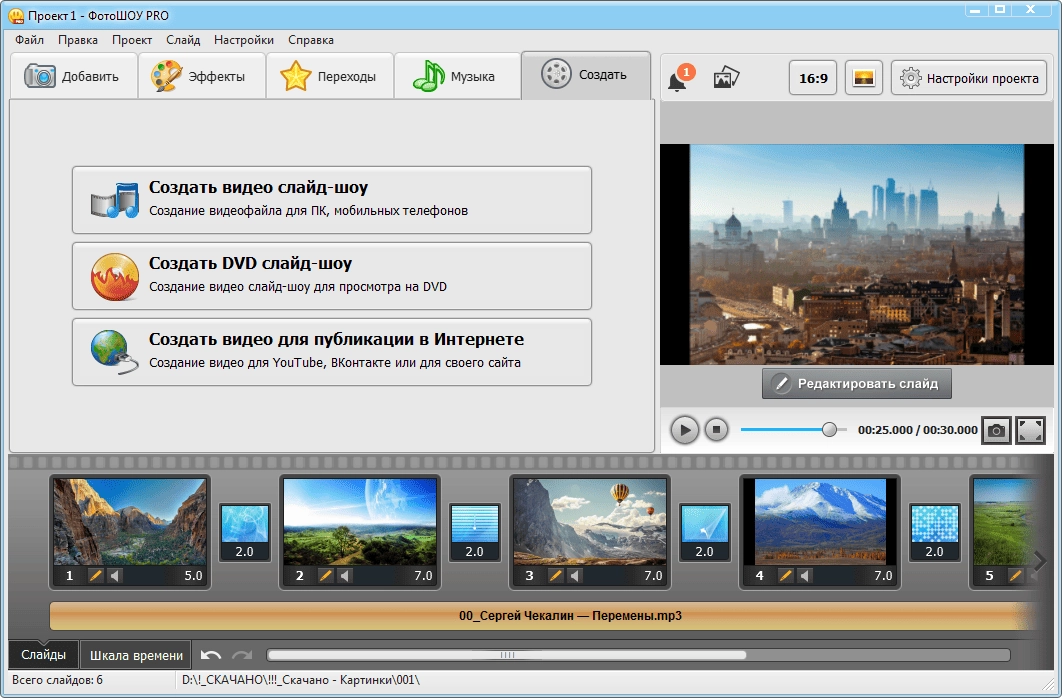This screenshot has width=1062, height=698.
Task: Stop the slideshow preview
Action: coord(717,429)
